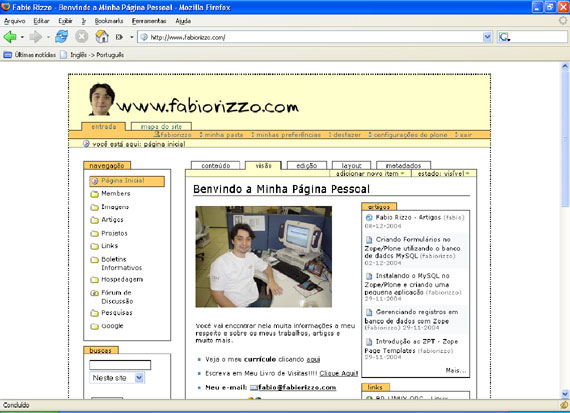Click the Mais... link in artigos
The image size is (570, 413).
[x=456, y=370]
